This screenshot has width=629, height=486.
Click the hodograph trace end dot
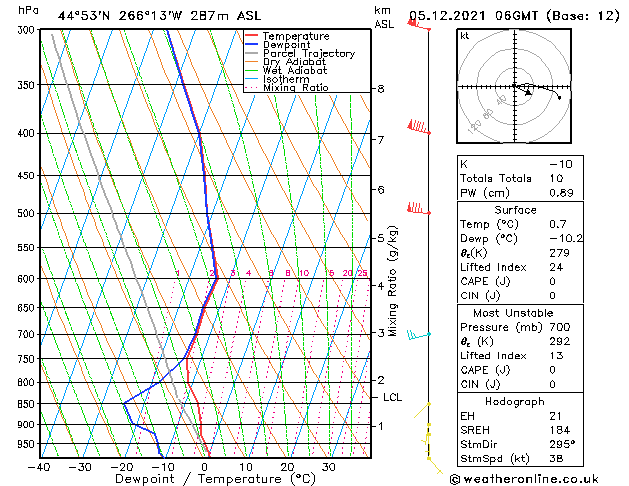559,97
